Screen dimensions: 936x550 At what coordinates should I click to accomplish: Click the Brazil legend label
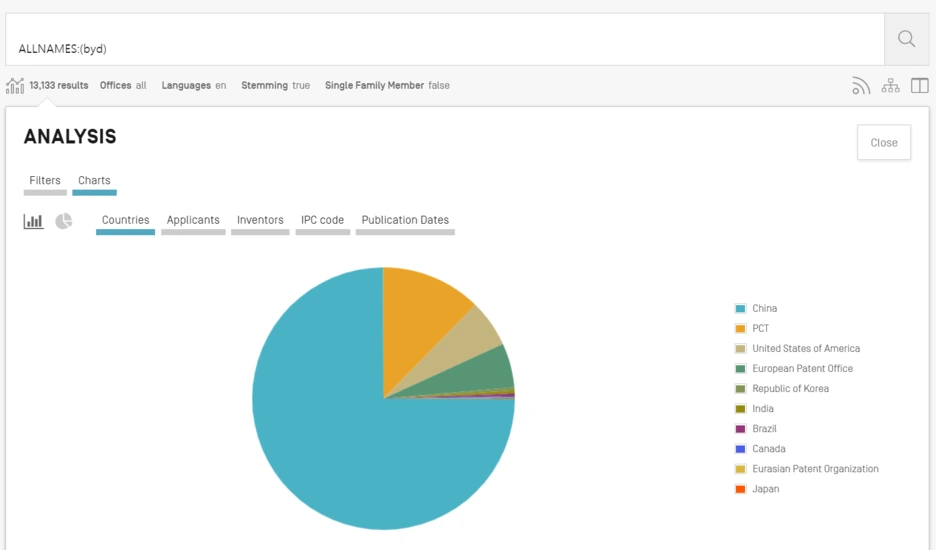[764, 429]
